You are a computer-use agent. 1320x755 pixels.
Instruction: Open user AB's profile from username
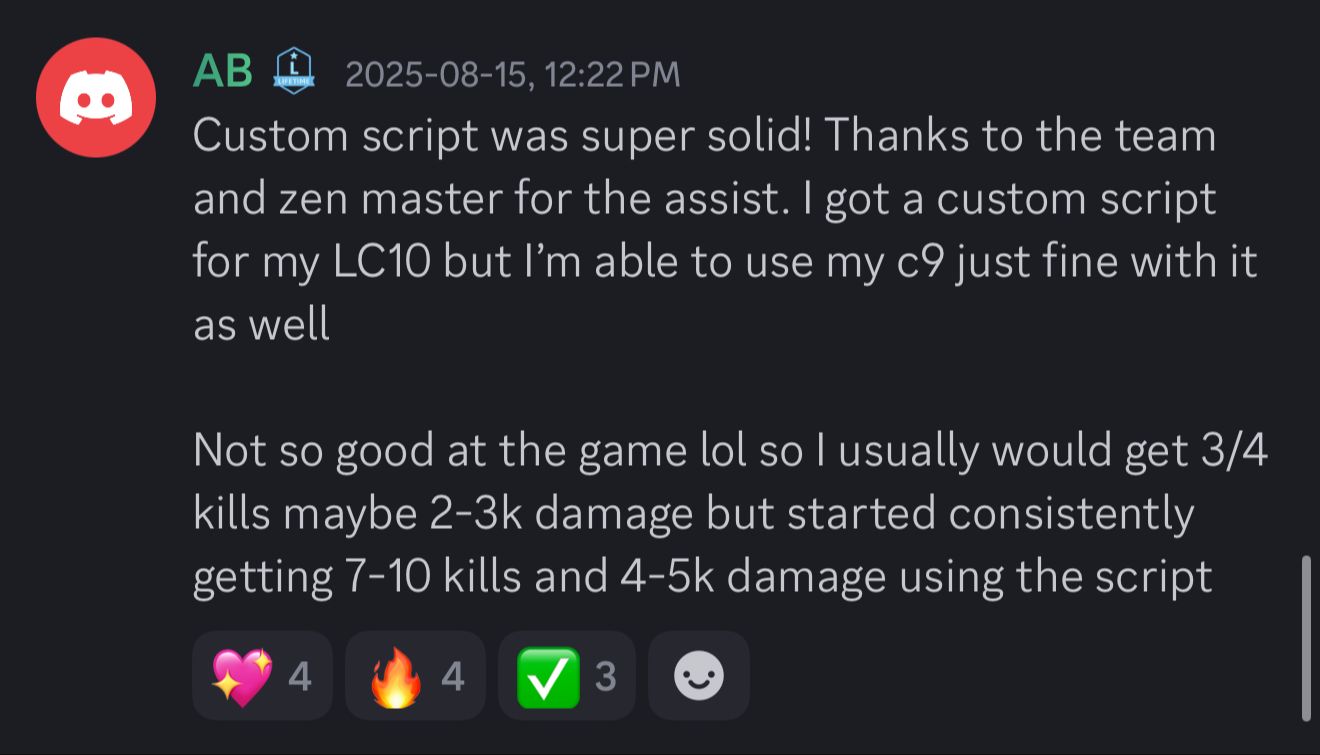222,72
